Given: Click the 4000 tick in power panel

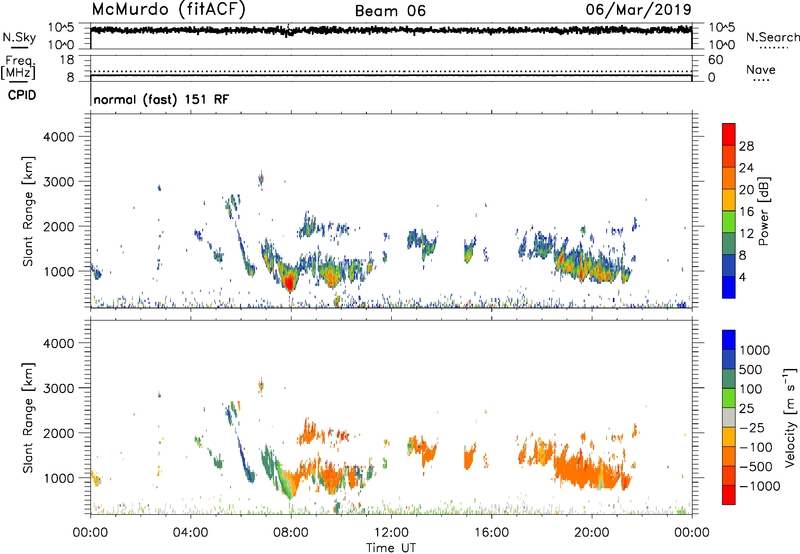Looking at the screenshot, I should click(x=58, y=137).
